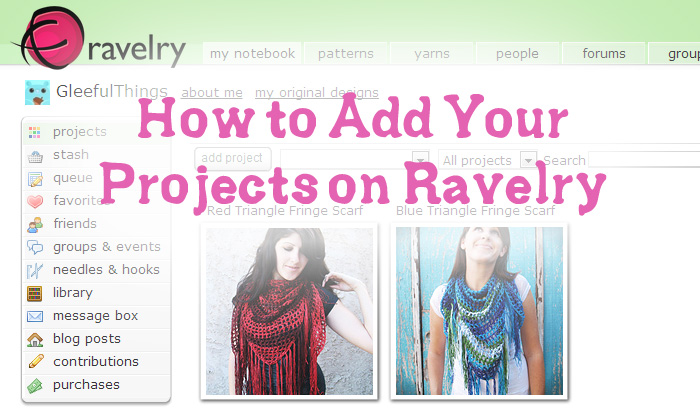700x409 pixels.
Task: Switch to the patterns tab
Action: (x=346, y=54)
